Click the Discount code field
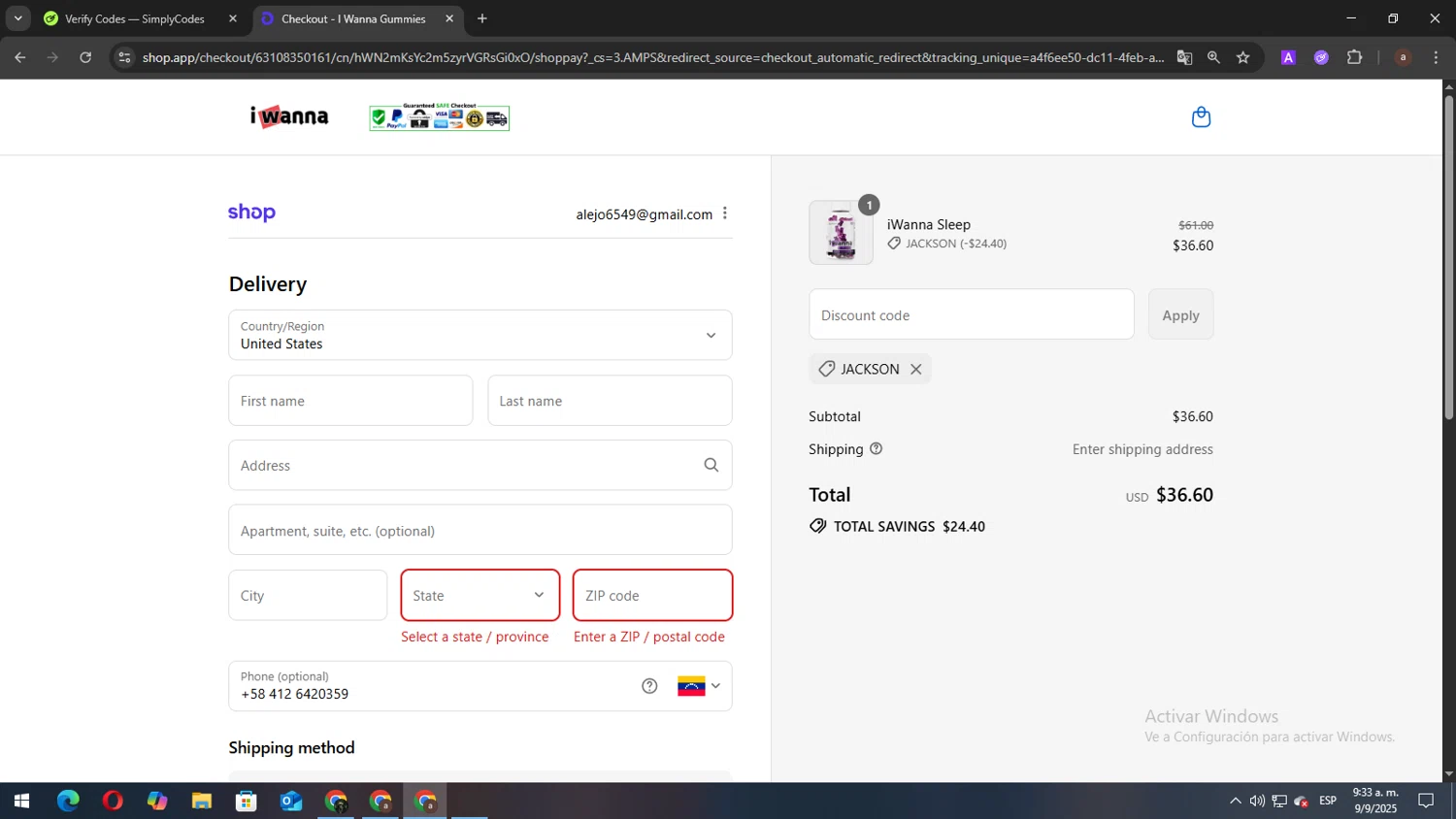 coord(972,314)
